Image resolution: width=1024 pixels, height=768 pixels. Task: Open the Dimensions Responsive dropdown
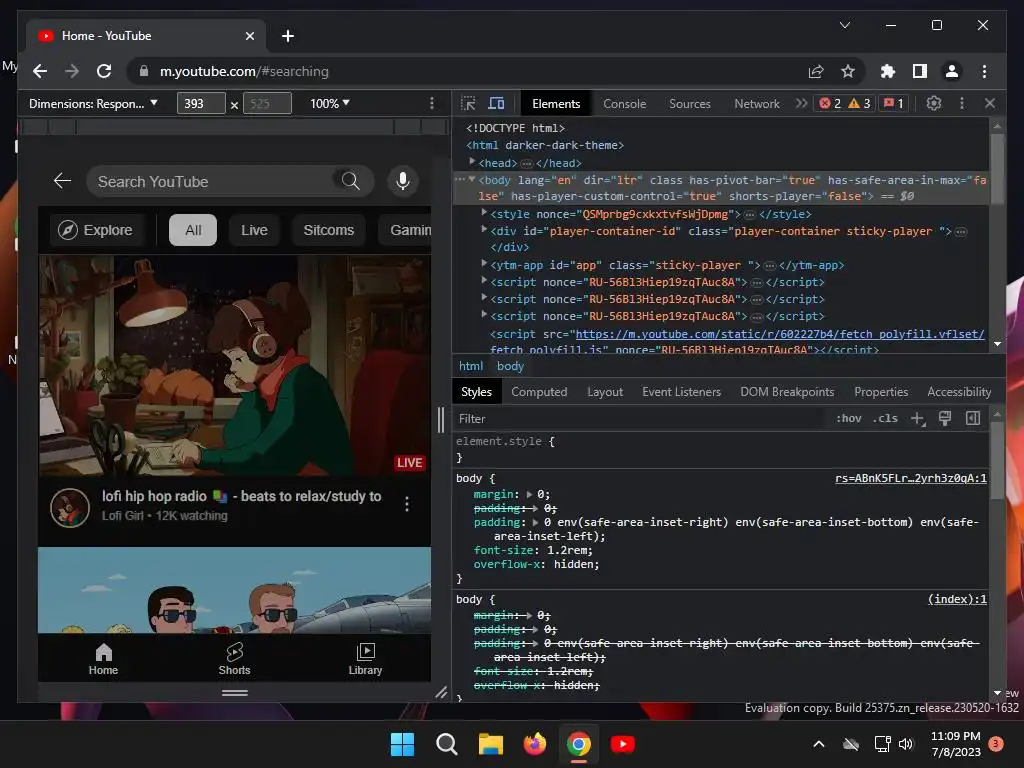click(x=93, y=103)
